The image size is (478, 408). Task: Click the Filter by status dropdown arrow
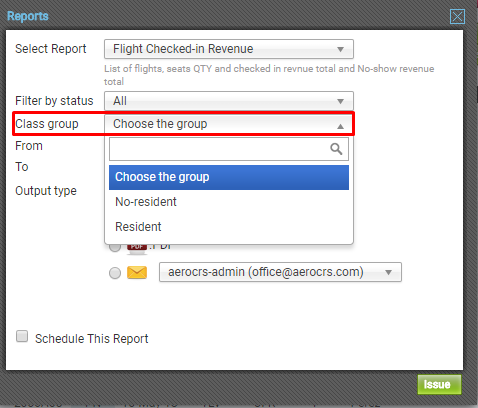click(x=340, y=101)
